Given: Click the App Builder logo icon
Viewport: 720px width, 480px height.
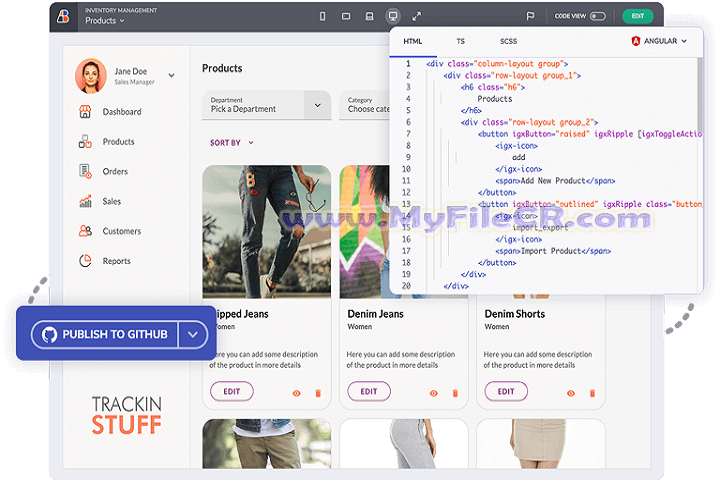Looking at the screenshot, I should [63, 17].
